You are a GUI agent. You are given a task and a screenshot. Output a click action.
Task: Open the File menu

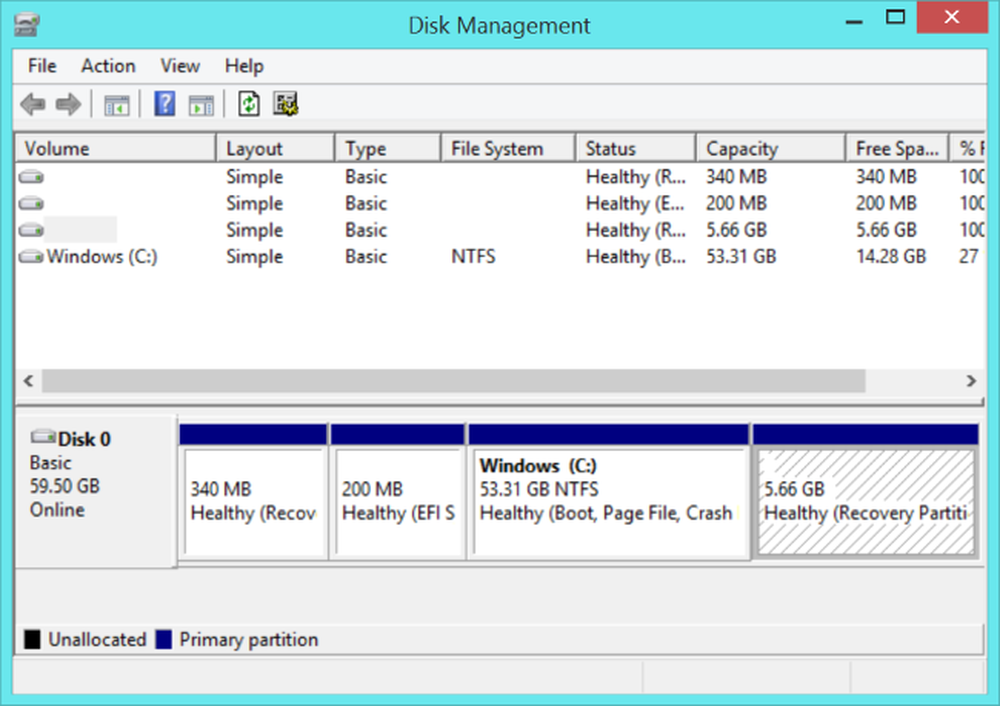[x=42, y=66]
